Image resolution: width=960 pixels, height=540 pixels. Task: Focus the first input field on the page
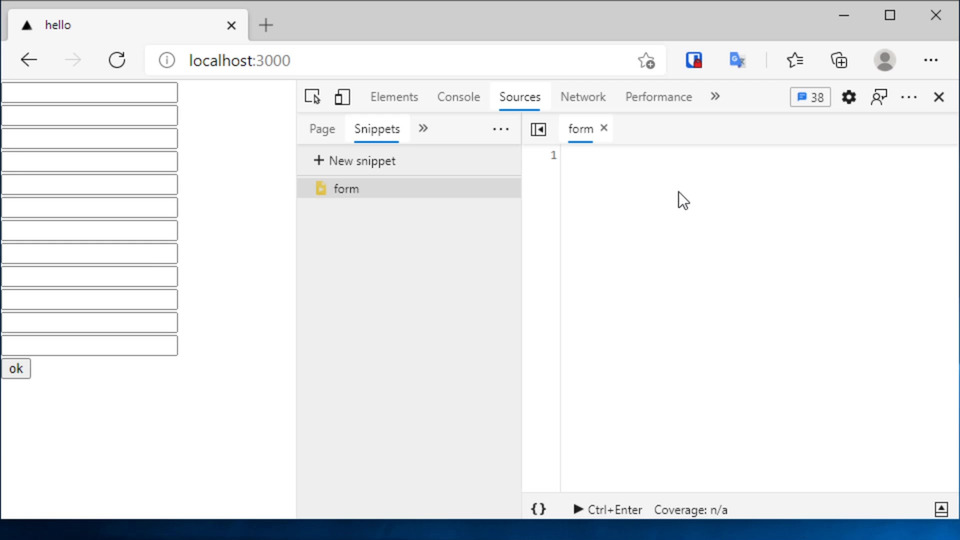click(89, 92)
